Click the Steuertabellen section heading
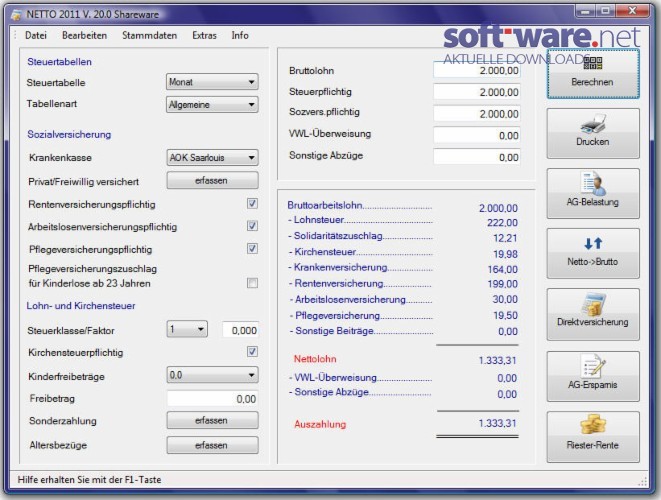 coord(59,62)
